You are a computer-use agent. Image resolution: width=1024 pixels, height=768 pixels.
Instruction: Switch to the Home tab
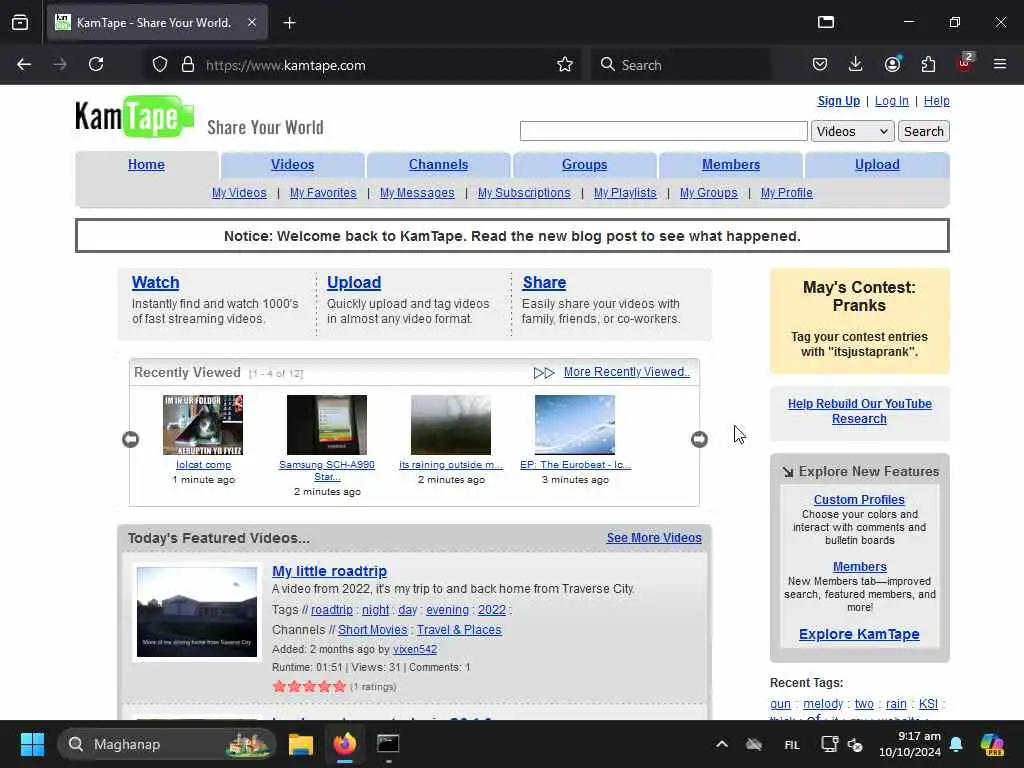146,165
